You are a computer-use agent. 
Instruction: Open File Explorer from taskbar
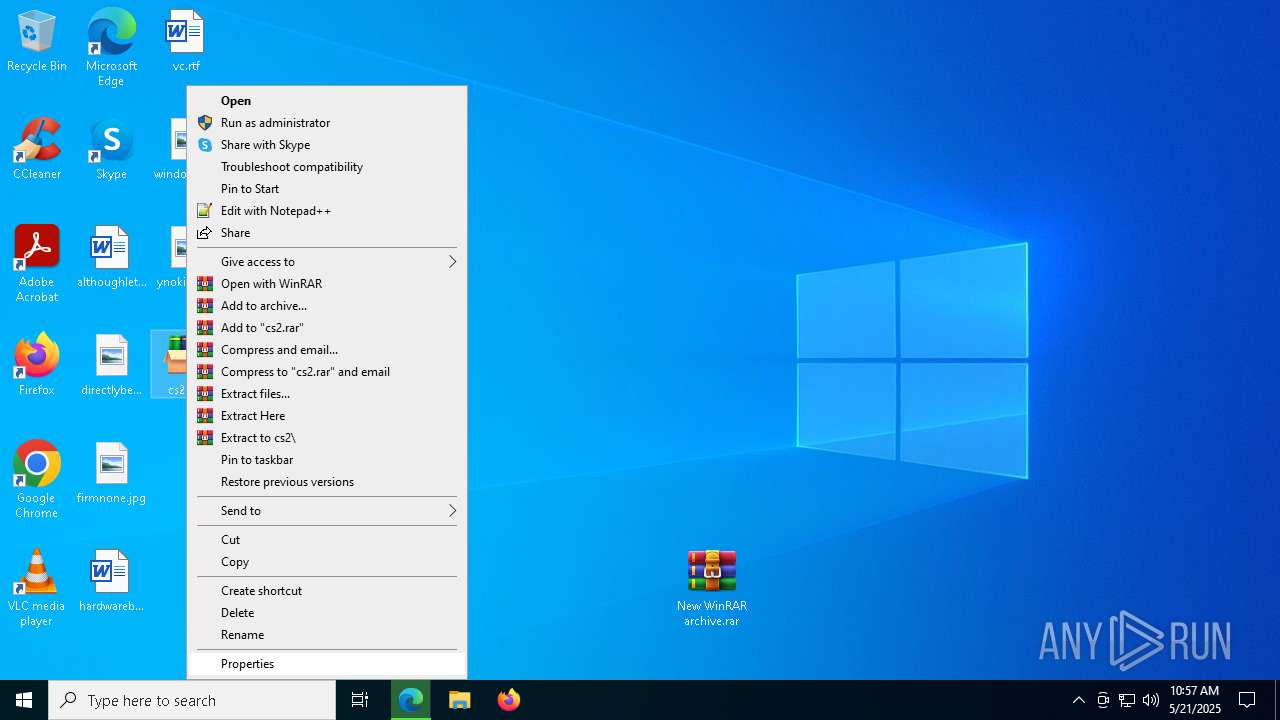tap(460, 700)
